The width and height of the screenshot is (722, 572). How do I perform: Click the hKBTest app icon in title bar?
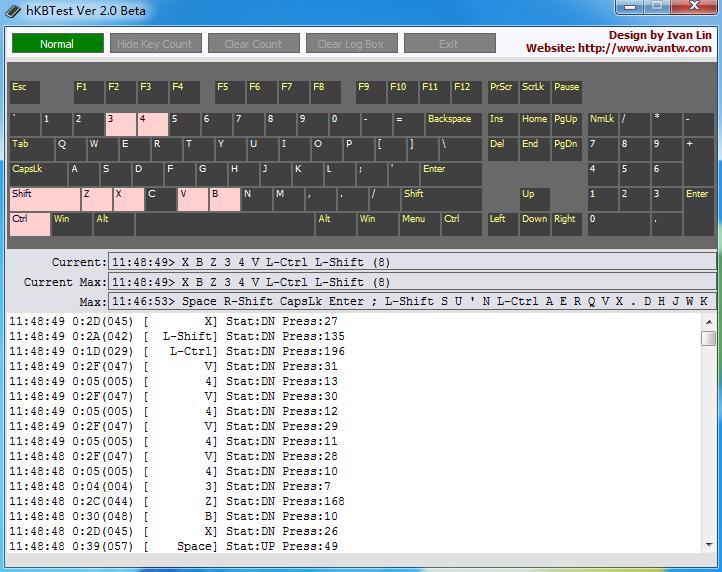(12, 11)
